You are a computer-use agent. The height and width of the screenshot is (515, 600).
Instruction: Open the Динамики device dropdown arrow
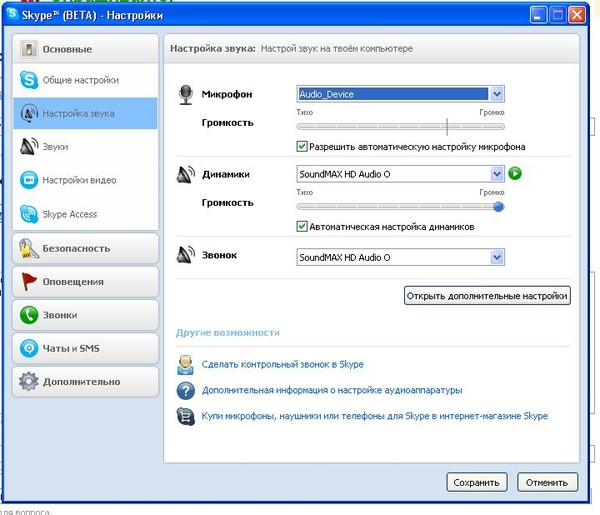[497, 174]
